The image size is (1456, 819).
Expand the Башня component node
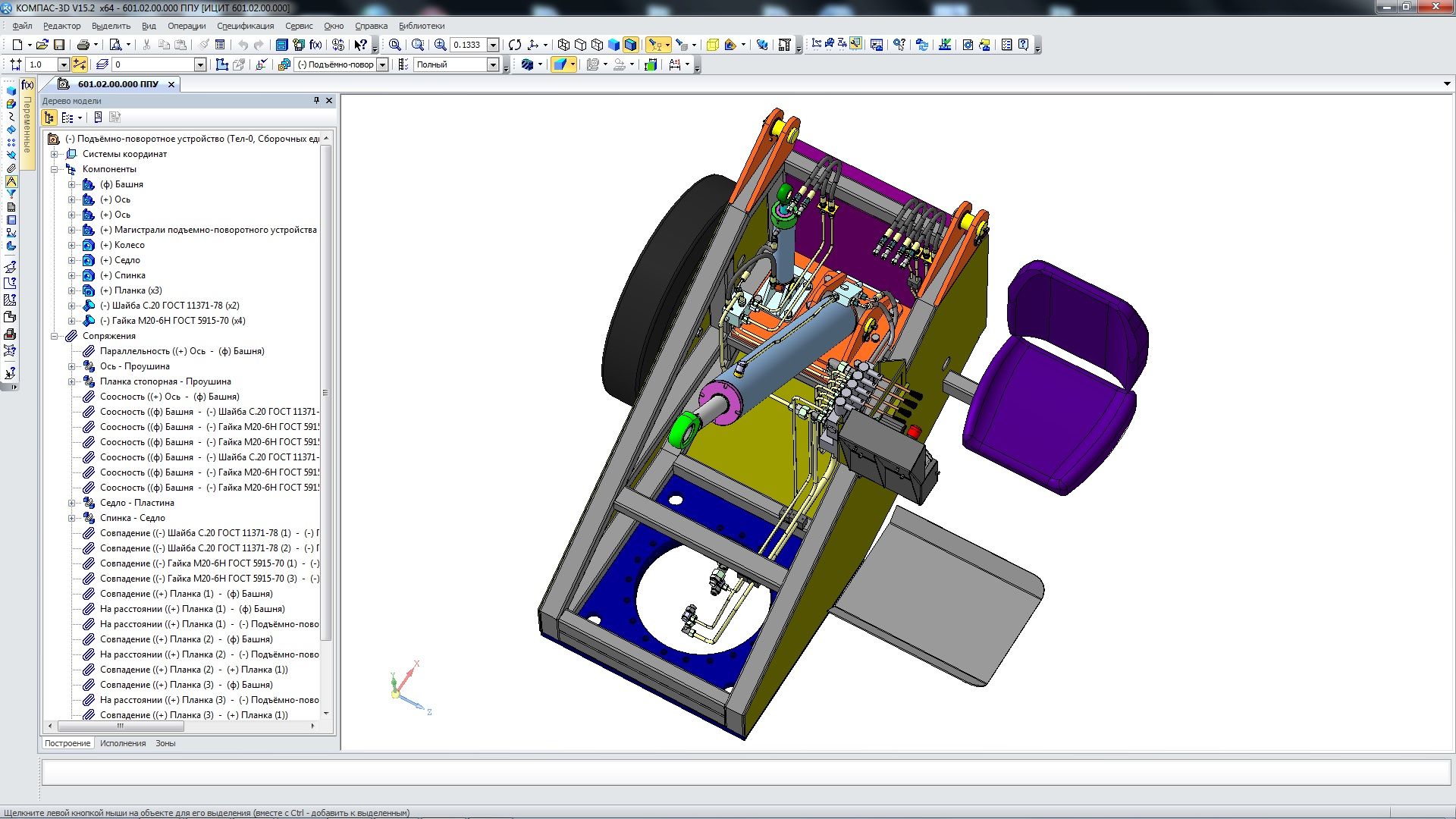(x=72, y=184)
